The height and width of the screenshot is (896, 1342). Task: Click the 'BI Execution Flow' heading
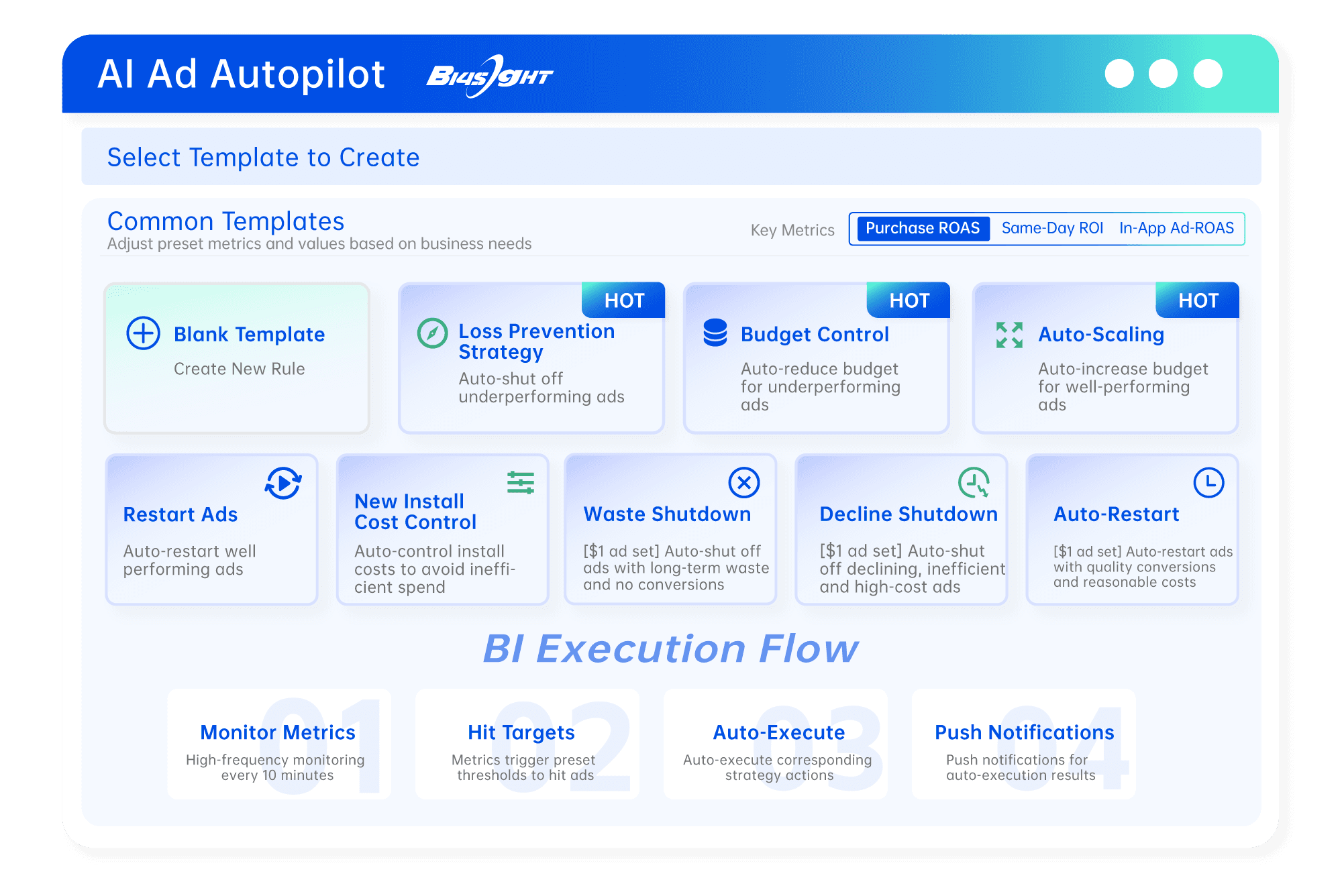point(670,649)
